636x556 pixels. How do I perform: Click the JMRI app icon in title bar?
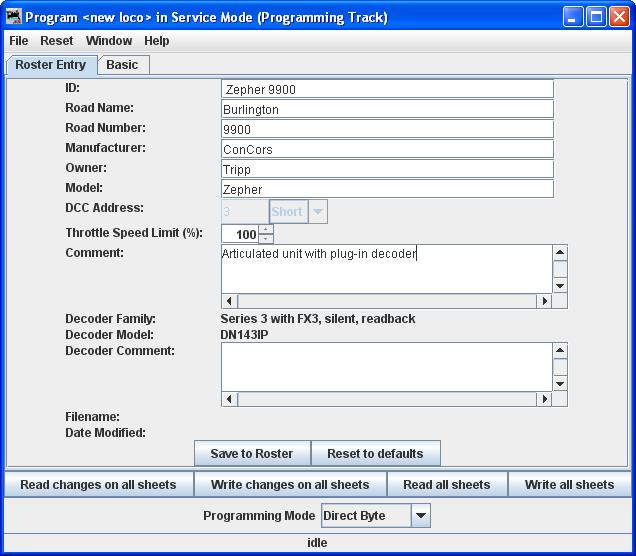(x=14, y=17)
